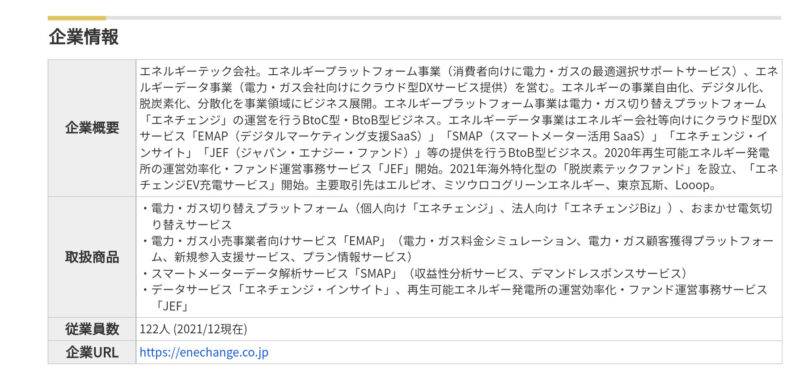Select the 企業URL row header cell
The height and width of the screenshot is (378, 800).
tap(92, 352)
